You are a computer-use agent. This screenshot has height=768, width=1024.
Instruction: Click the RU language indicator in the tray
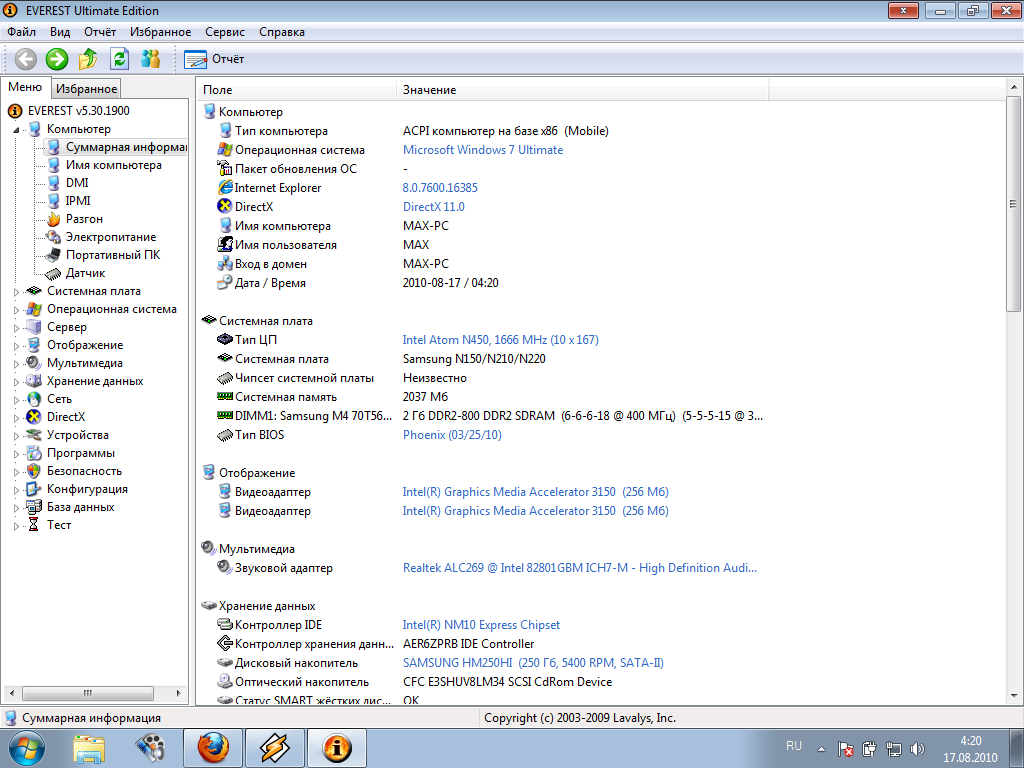coord(793,746)
